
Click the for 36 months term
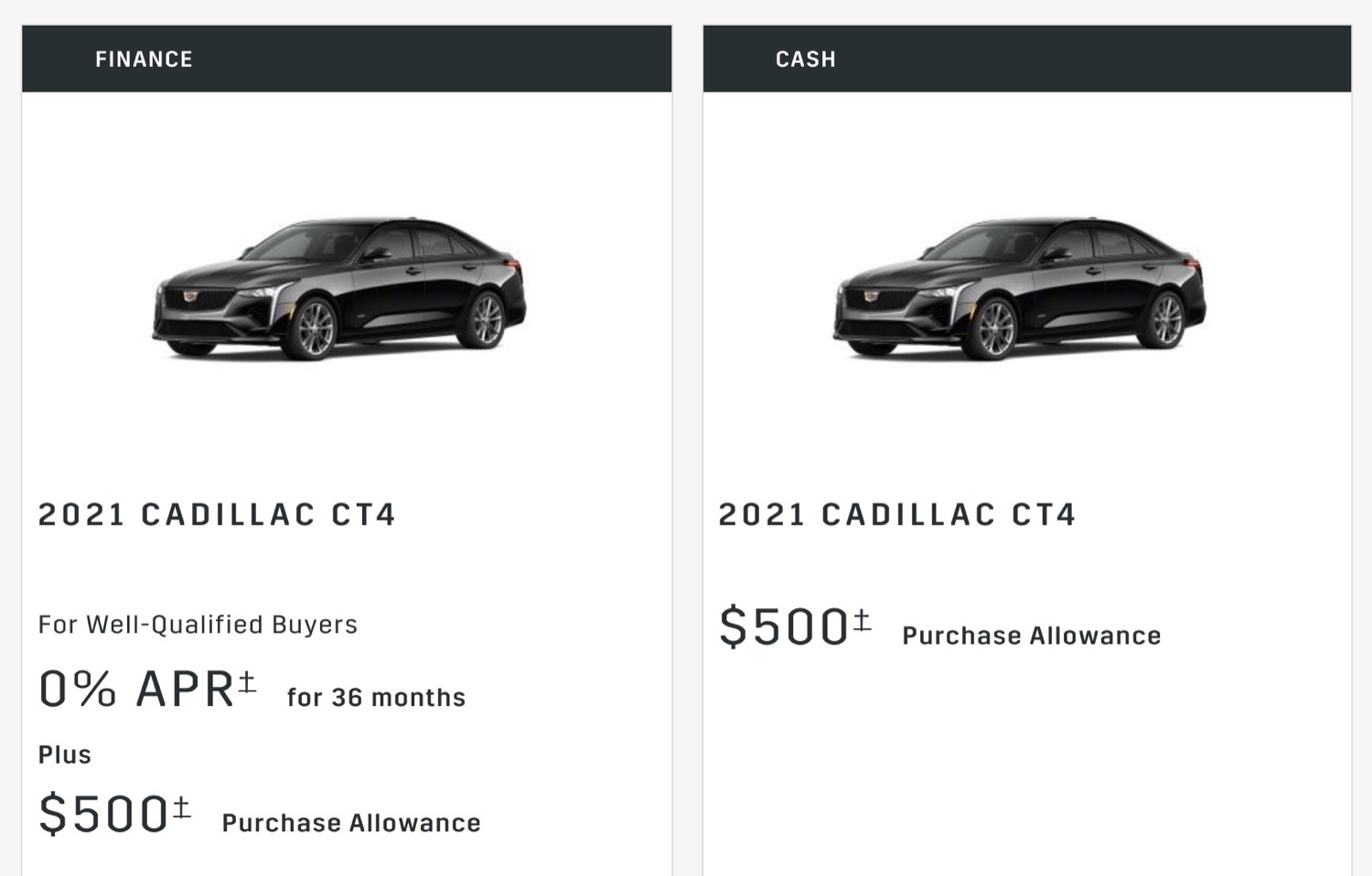376,698
